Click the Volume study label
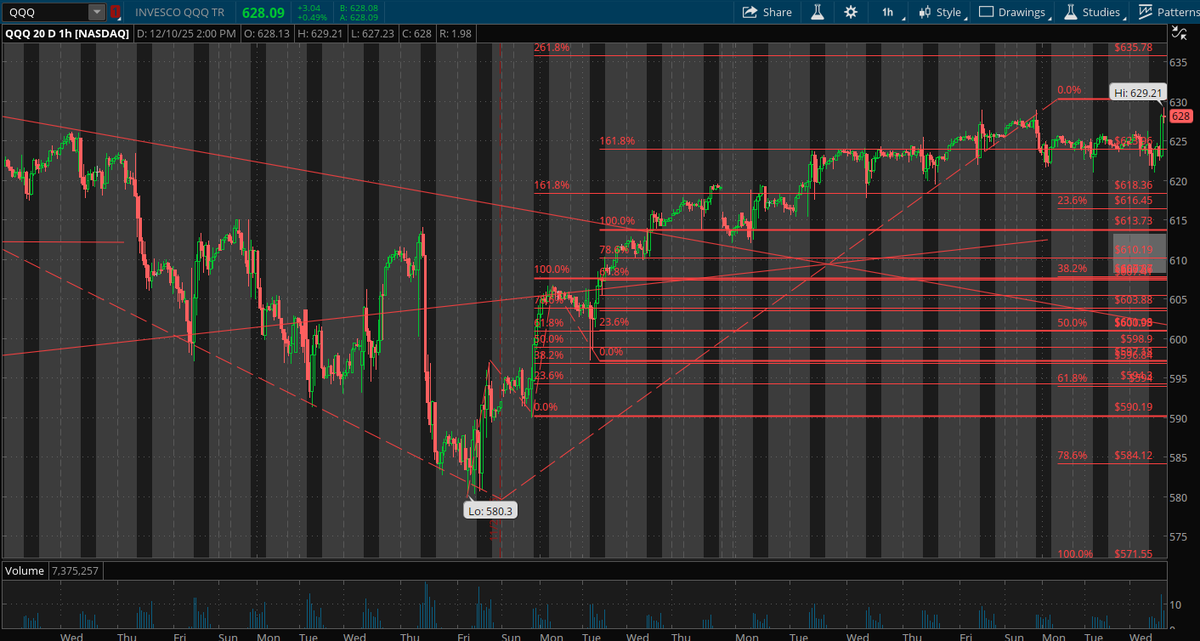The image size is (1200, 641). click(24, 570)
